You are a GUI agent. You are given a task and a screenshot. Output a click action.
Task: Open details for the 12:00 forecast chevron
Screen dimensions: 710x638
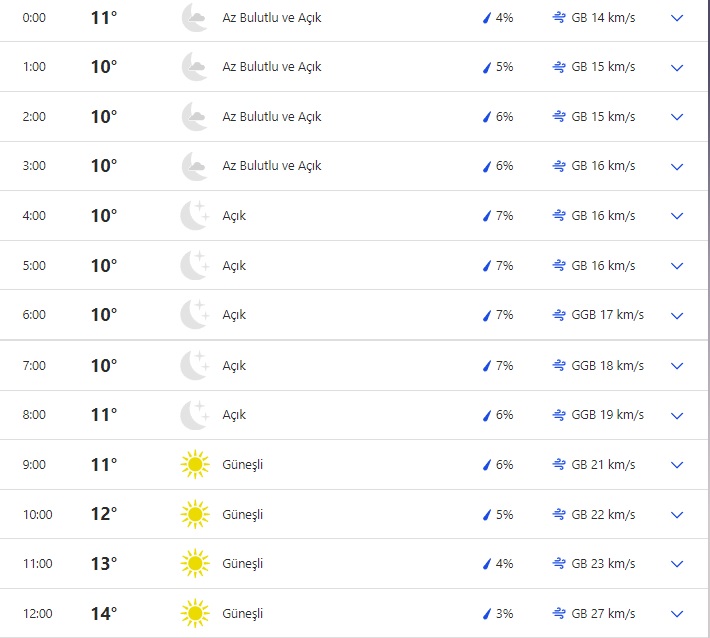(x=677, y=613)
